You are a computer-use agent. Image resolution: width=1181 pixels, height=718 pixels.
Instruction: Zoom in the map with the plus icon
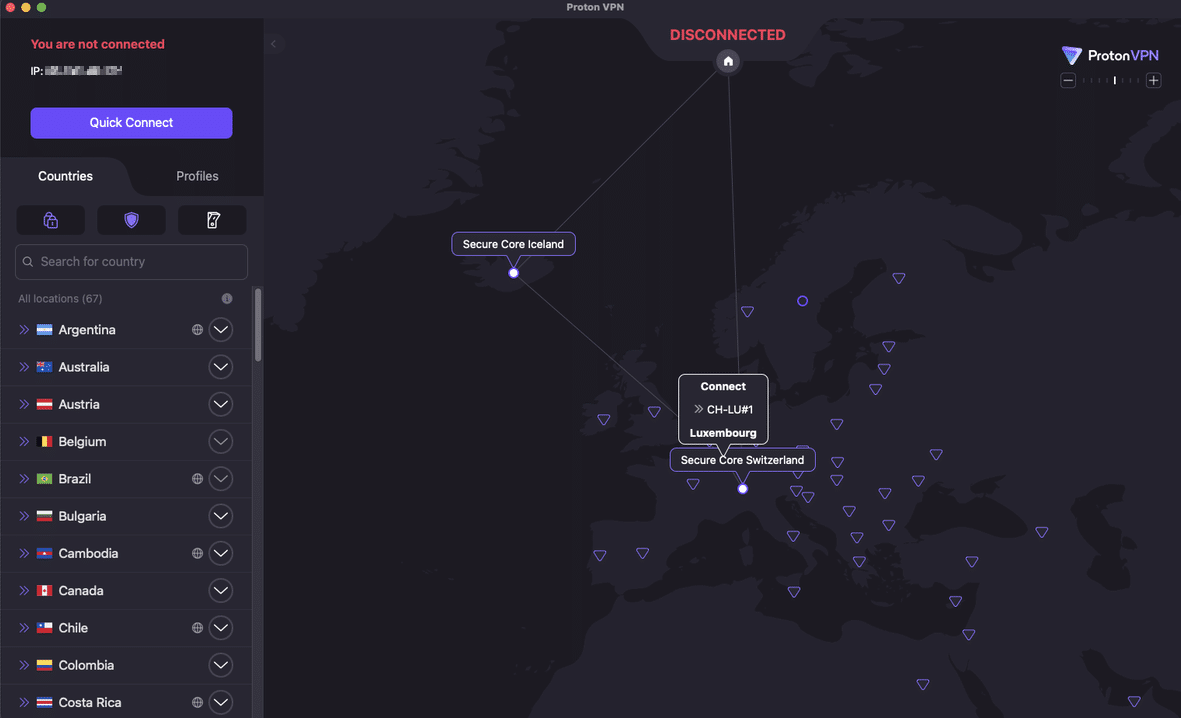click(x=1153, y=81)
